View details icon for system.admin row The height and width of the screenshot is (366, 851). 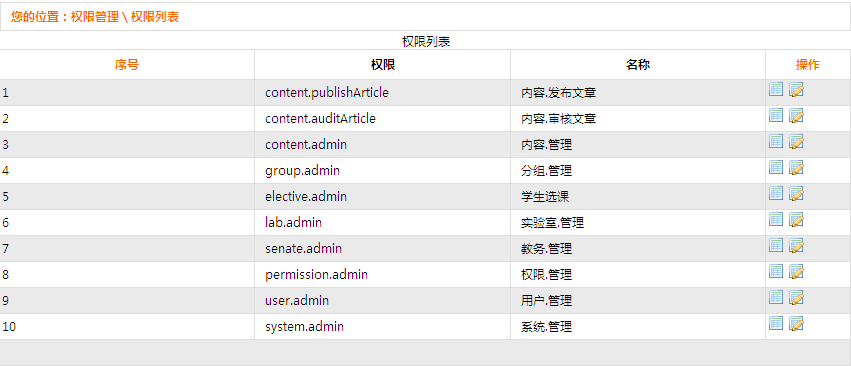pyautogui.click(x=776, y=324)
